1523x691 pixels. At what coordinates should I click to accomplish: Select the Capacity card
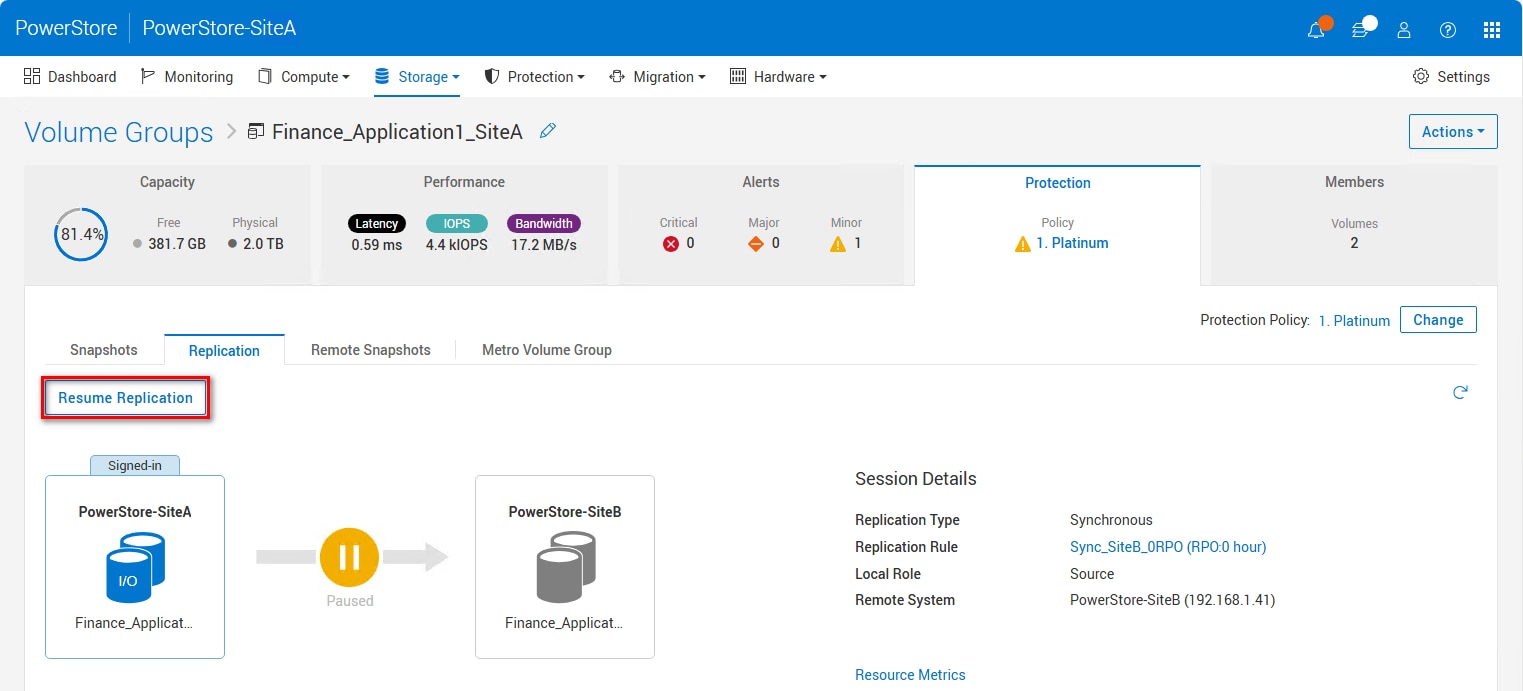click(x=167, y=225)
